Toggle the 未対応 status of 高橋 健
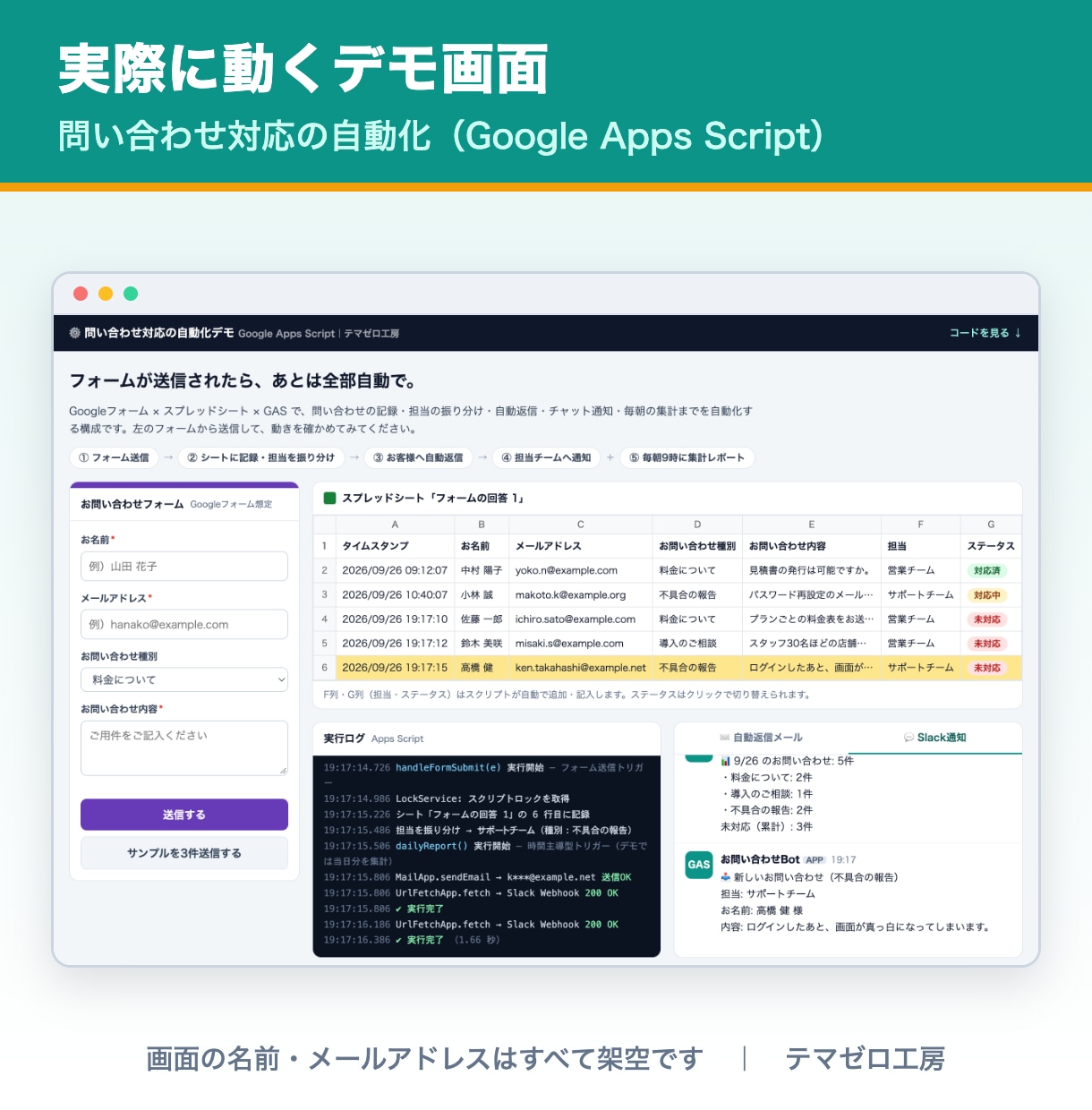This screenshot has width=1092, height=1110. pyautogui.click(x=987, y=668)
